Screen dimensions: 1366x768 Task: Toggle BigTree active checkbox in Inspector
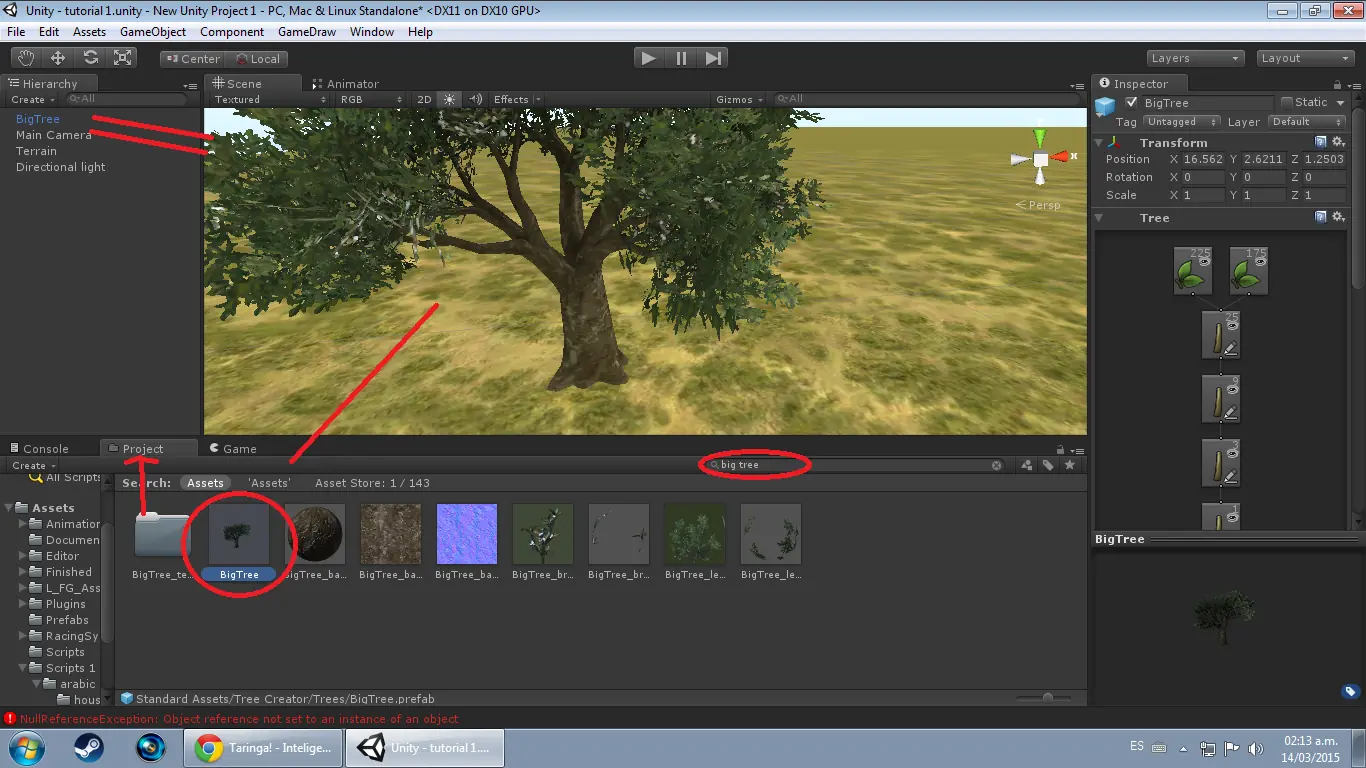pyautogui.click(x=1132, y=103)
